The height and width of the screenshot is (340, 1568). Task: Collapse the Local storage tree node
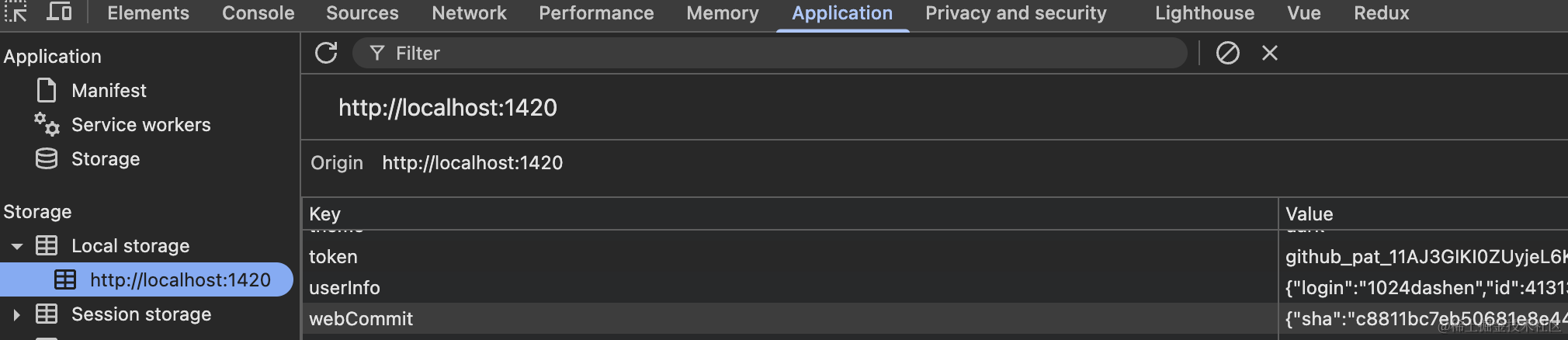point(16,246)
